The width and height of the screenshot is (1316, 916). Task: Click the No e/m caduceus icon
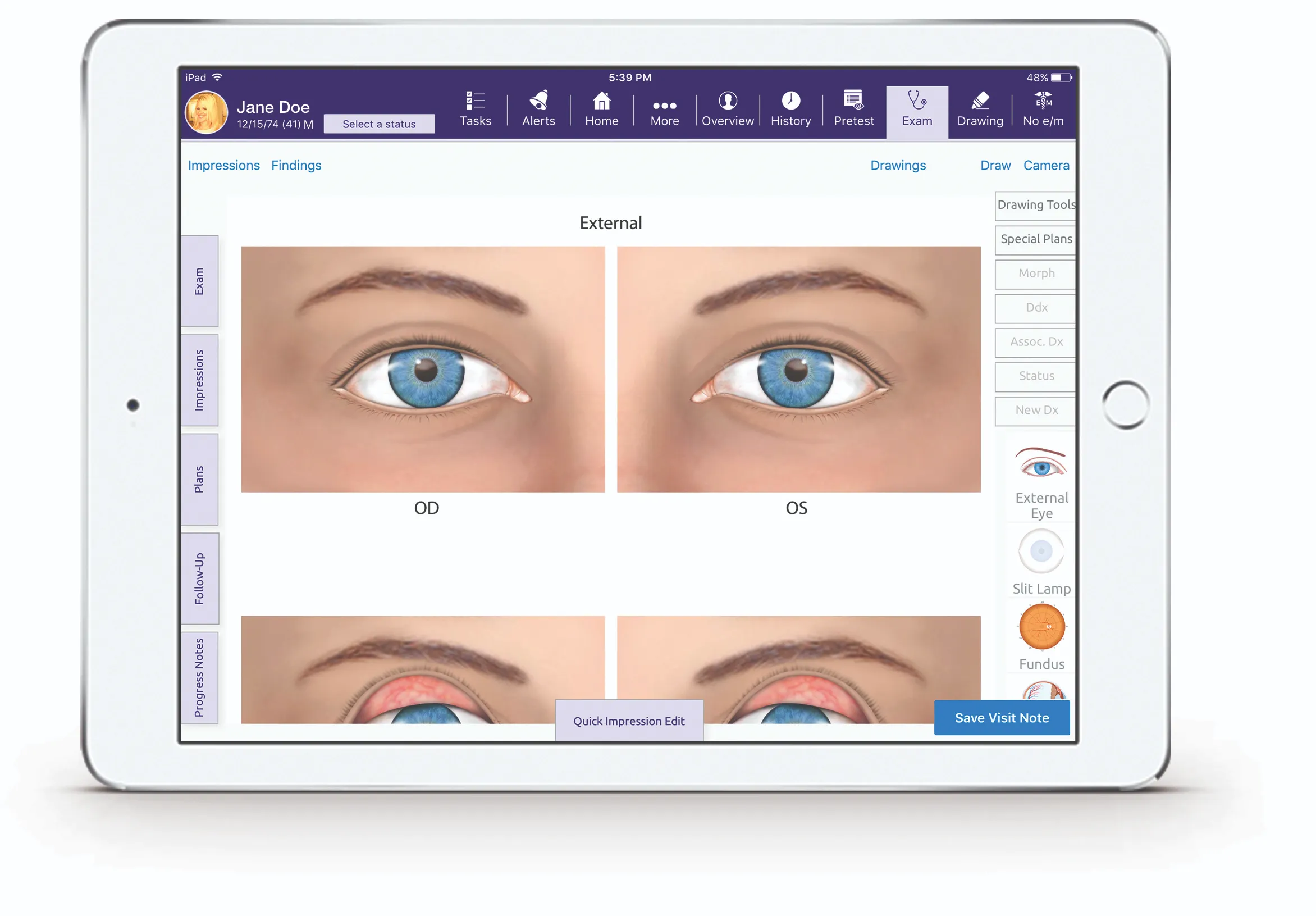coord(1043,109)
